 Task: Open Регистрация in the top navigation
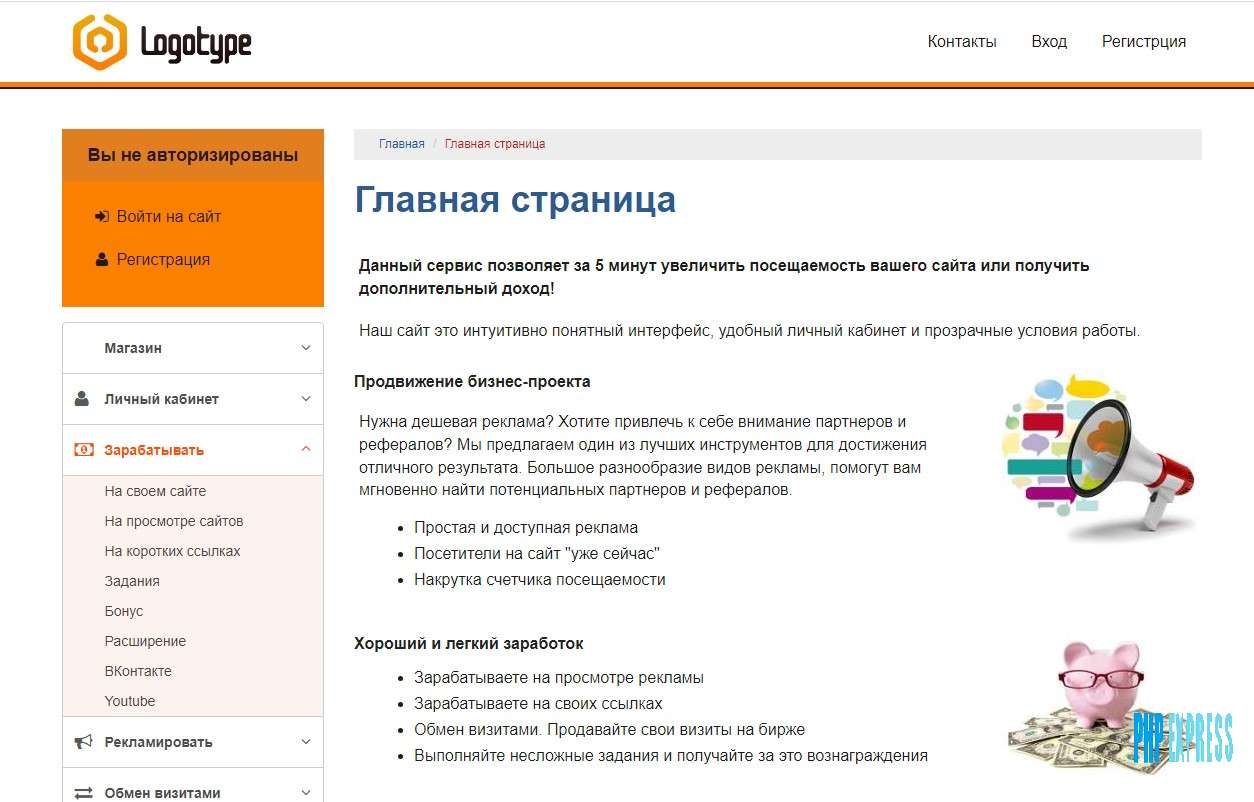(1144, 42)
